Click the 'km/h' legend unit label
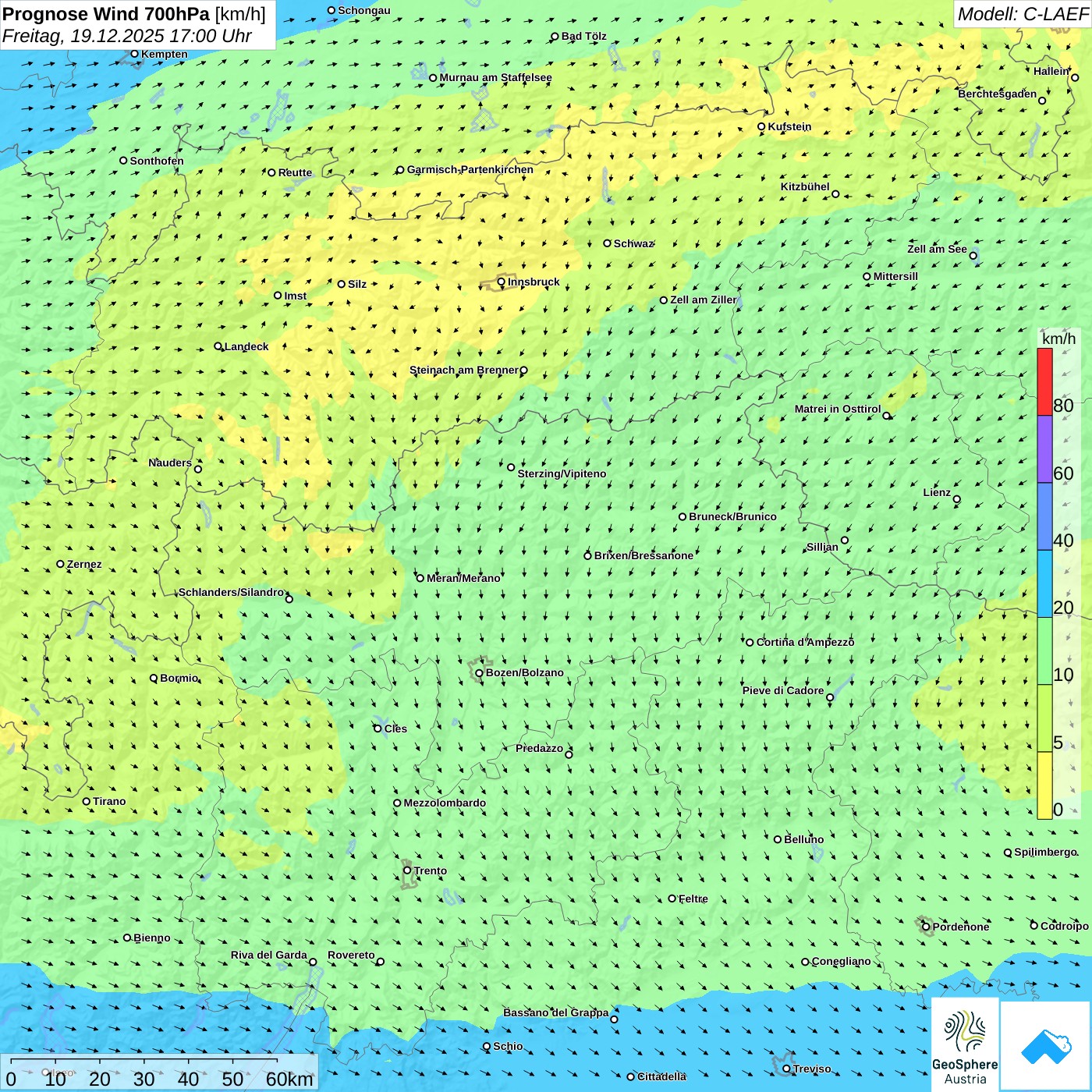 point(1058,339)
